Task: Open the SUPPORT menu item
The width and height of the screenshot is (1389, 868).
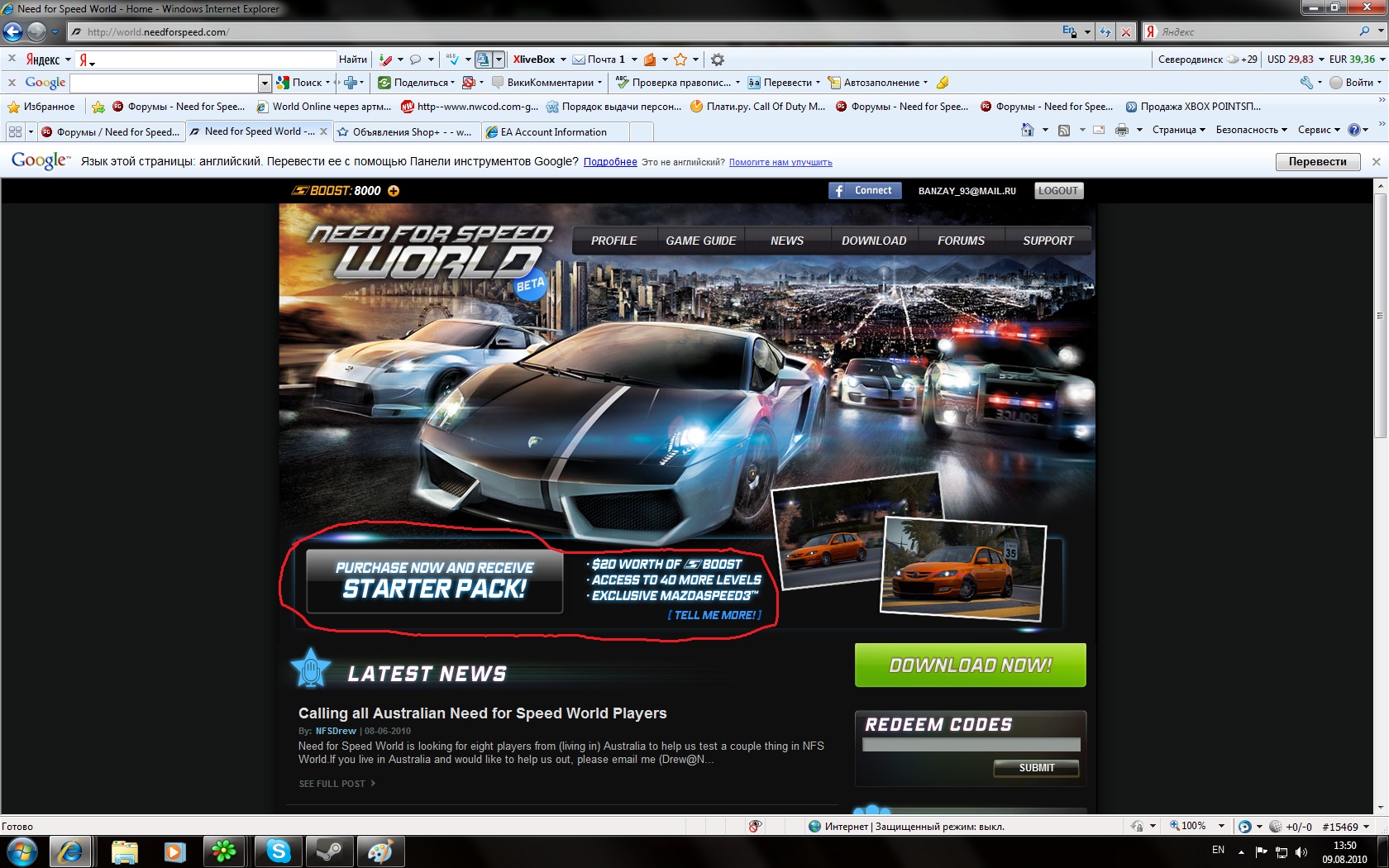Action: pos(1048,241)
